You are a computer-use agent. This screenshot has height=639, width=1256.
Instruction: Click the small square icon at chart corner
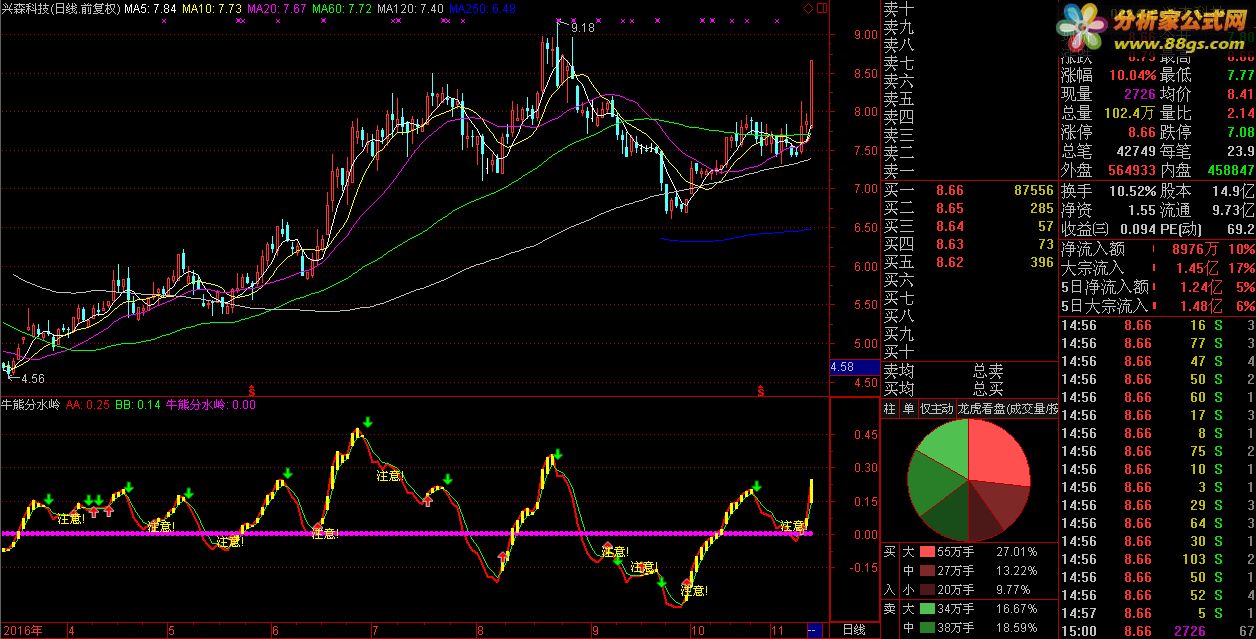click(x=821, y=8)
